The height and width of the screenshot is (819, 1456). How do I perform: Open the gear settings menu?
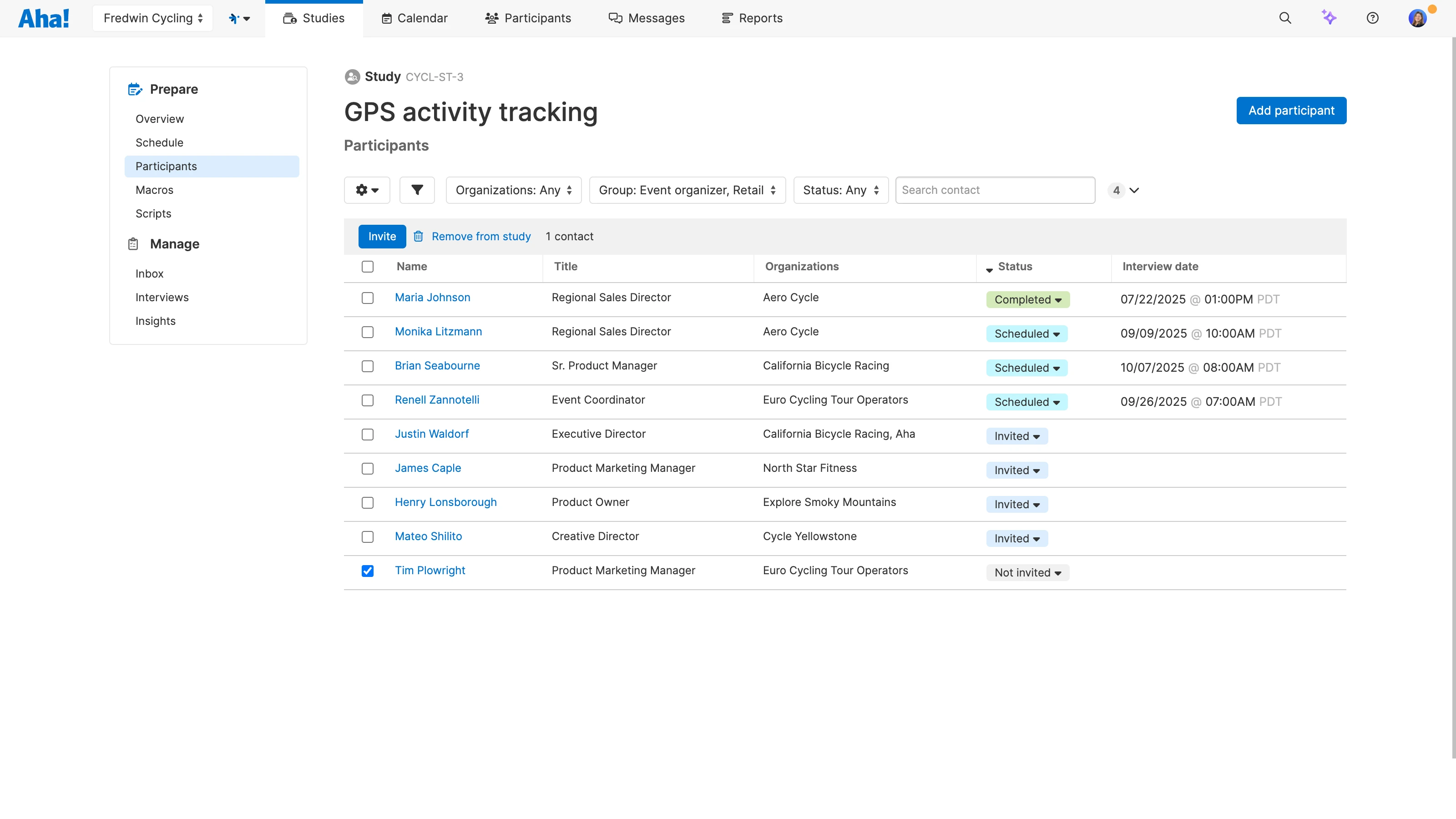[367, 190]
